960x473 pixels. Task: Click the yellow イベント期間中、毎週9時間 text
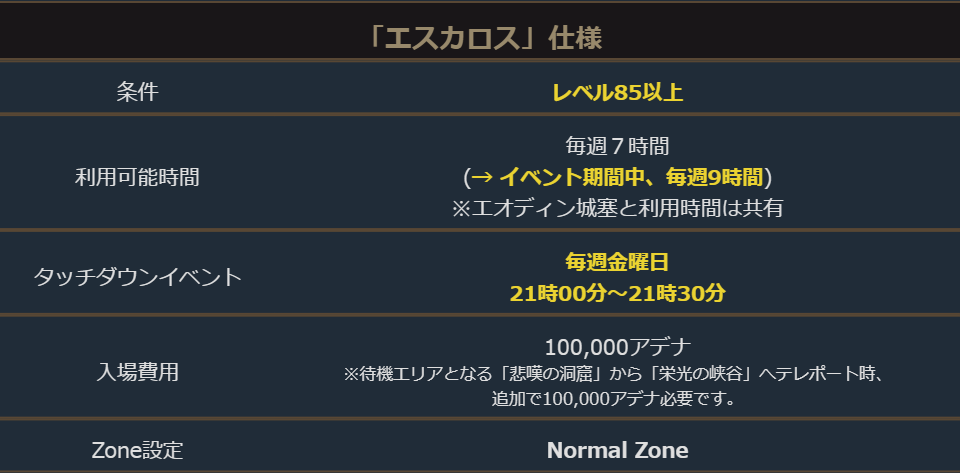coord(630,177)
